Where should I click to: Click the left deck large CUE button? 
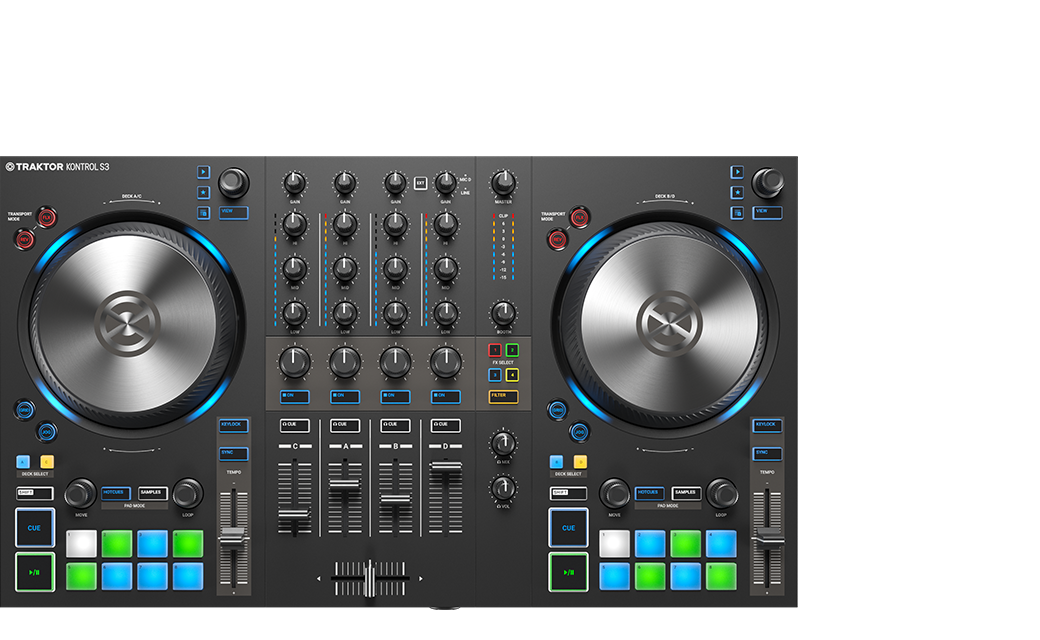click(x=34, y=528)
